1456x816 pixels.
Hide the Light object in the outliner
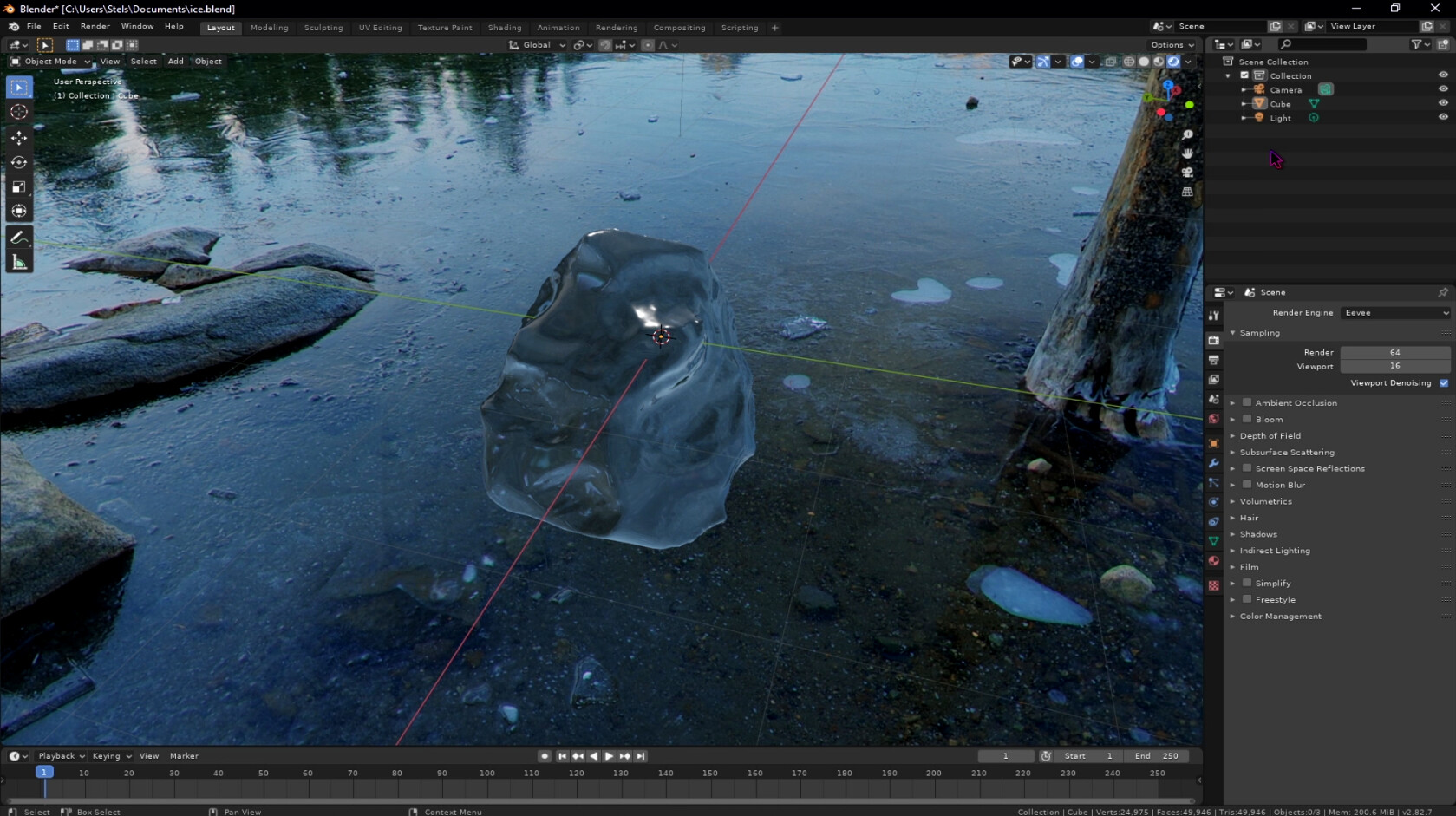click(x=1442, y=118)
